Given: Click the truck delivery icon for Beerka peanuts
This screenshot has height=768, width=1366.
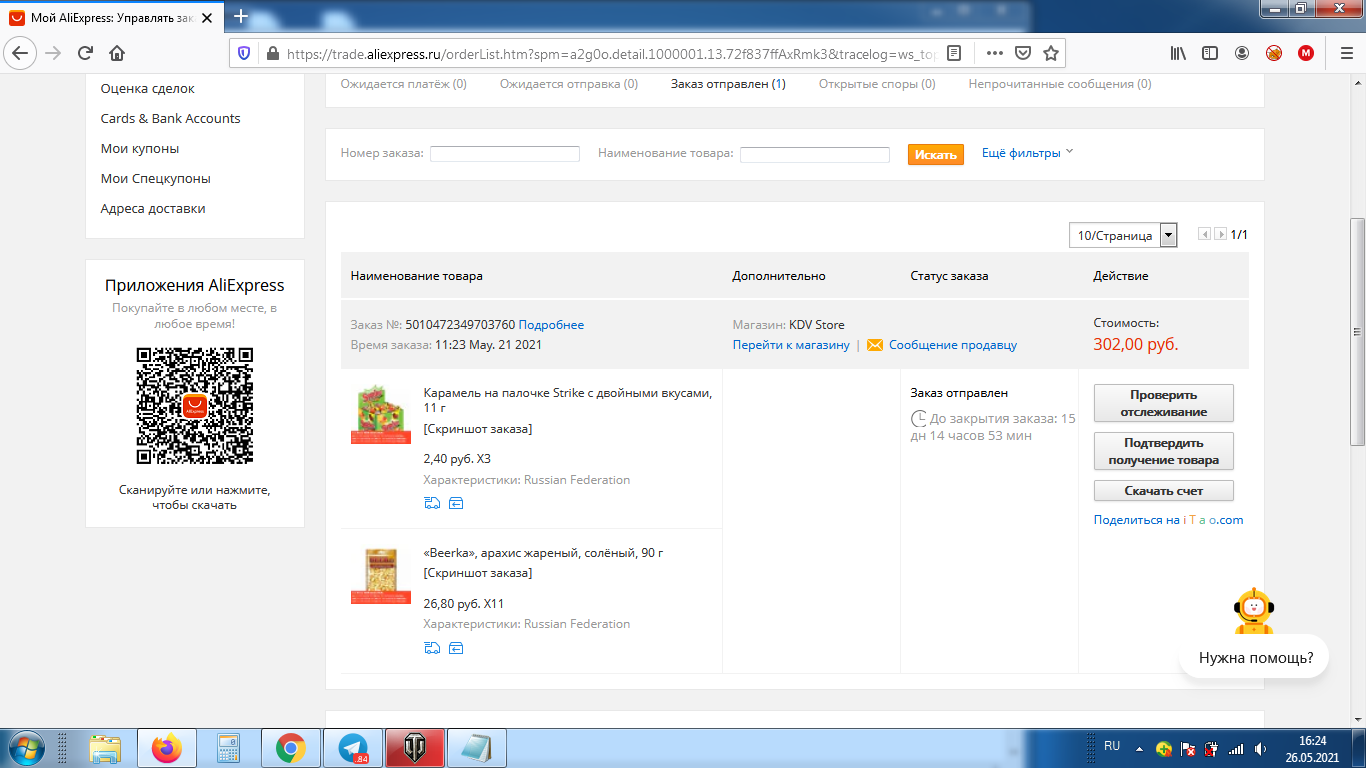Looking at the screenshot, I should [x=432, y=648].
